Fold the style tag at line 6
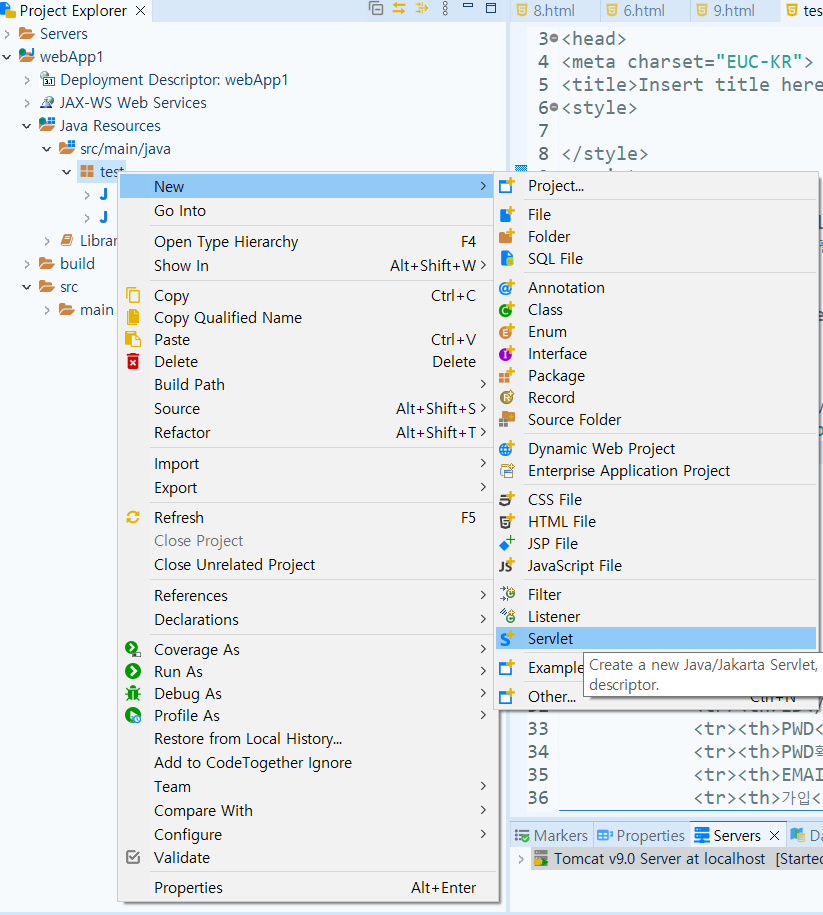This screenshot has width=823, height=915. click(554, 107)
